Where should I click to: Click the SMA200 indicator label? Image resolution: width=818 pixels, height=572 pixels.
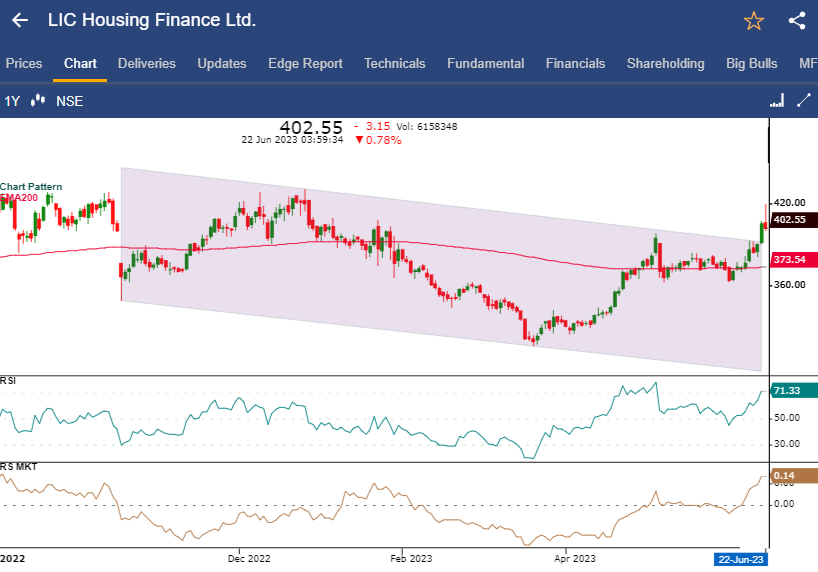coord(19,198)
